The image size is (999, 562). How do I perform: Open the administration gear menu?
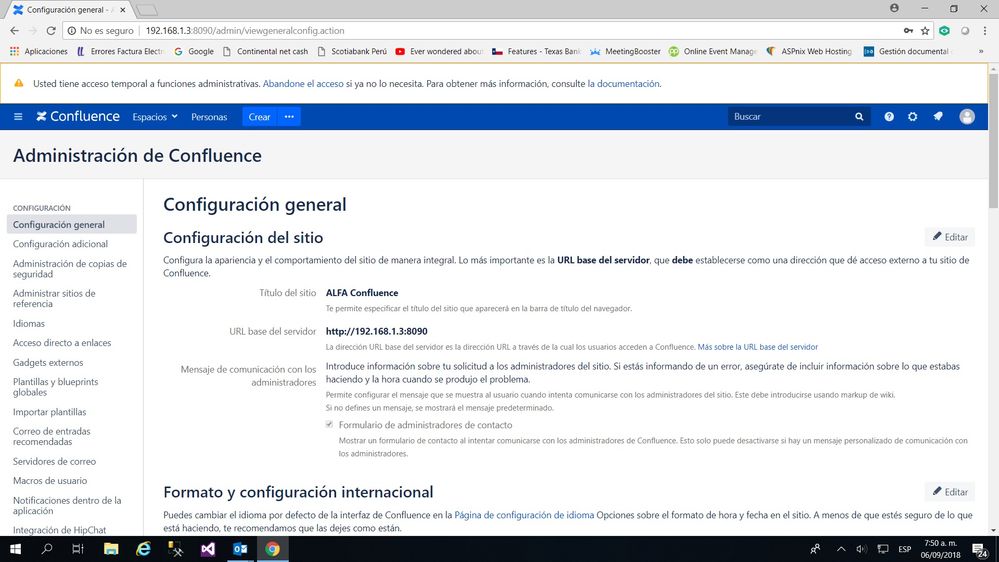[912, 117]
